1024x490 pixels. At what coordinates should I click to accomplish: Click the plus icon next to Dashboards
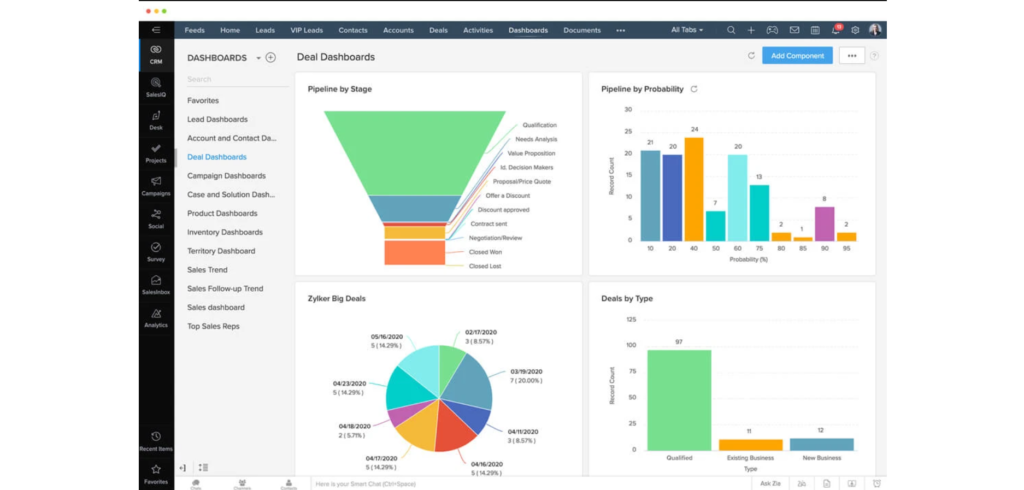tap(271, 58)
